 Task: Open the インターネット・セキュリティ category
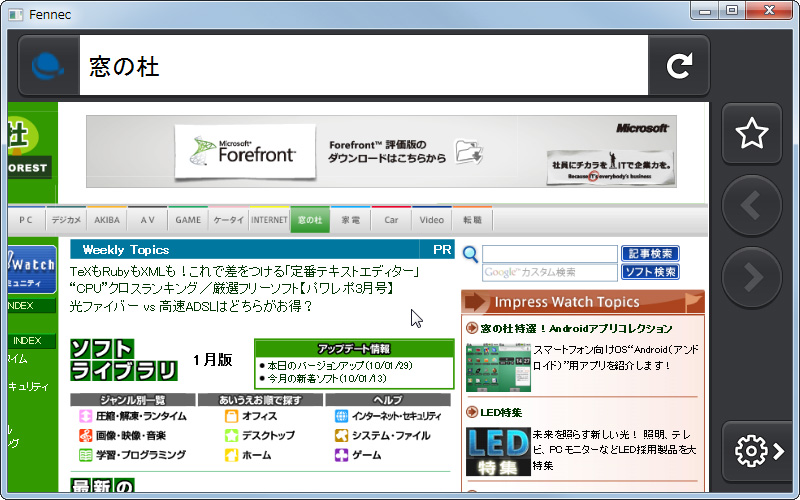(396, 416)
